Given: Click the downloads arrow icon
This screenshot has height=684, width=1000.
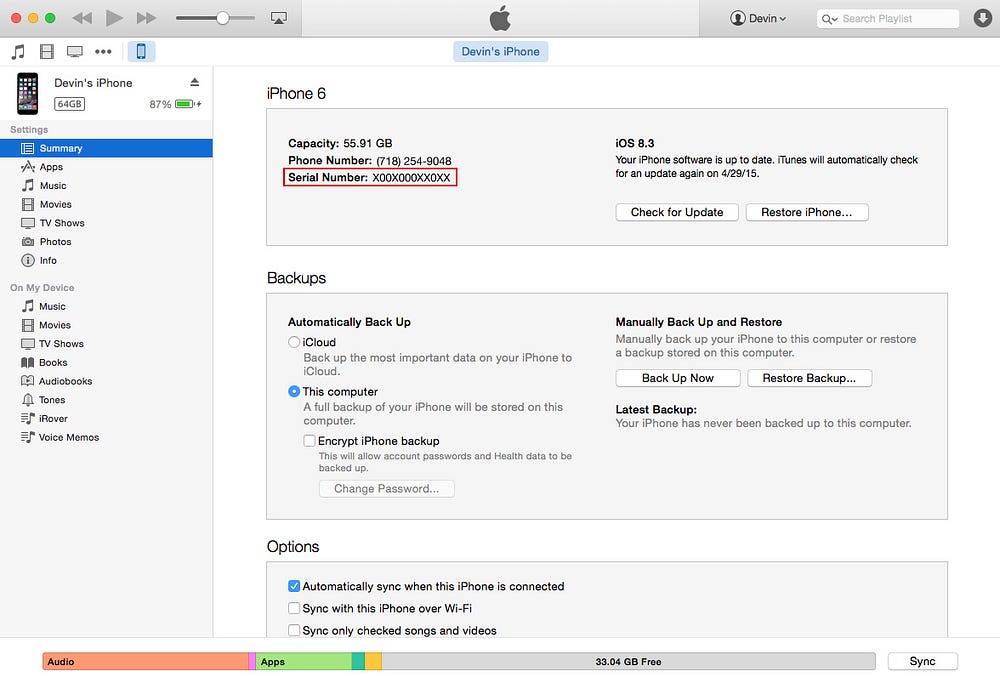Looking at the screenshot, I should [x=983, y=18].
